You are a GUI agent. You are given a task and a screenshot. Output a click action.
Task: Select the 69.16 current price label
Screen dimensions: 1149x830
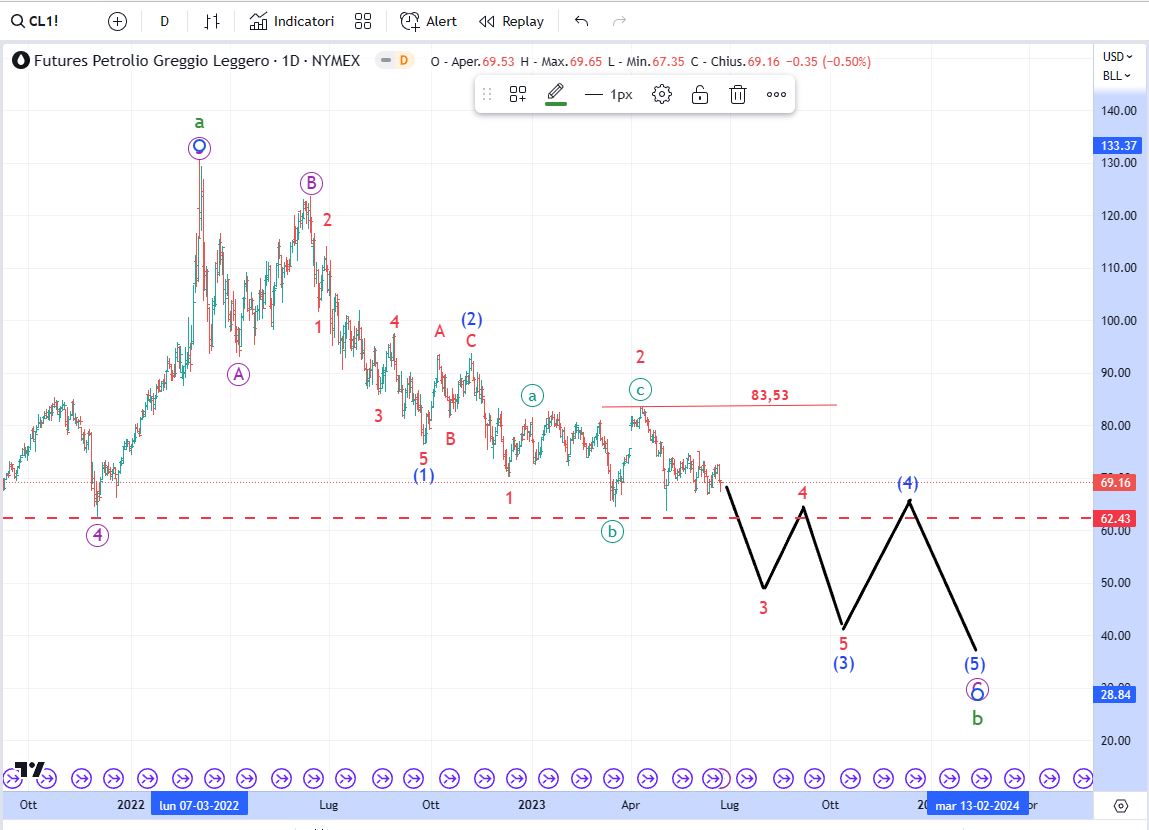point(1115,483)
